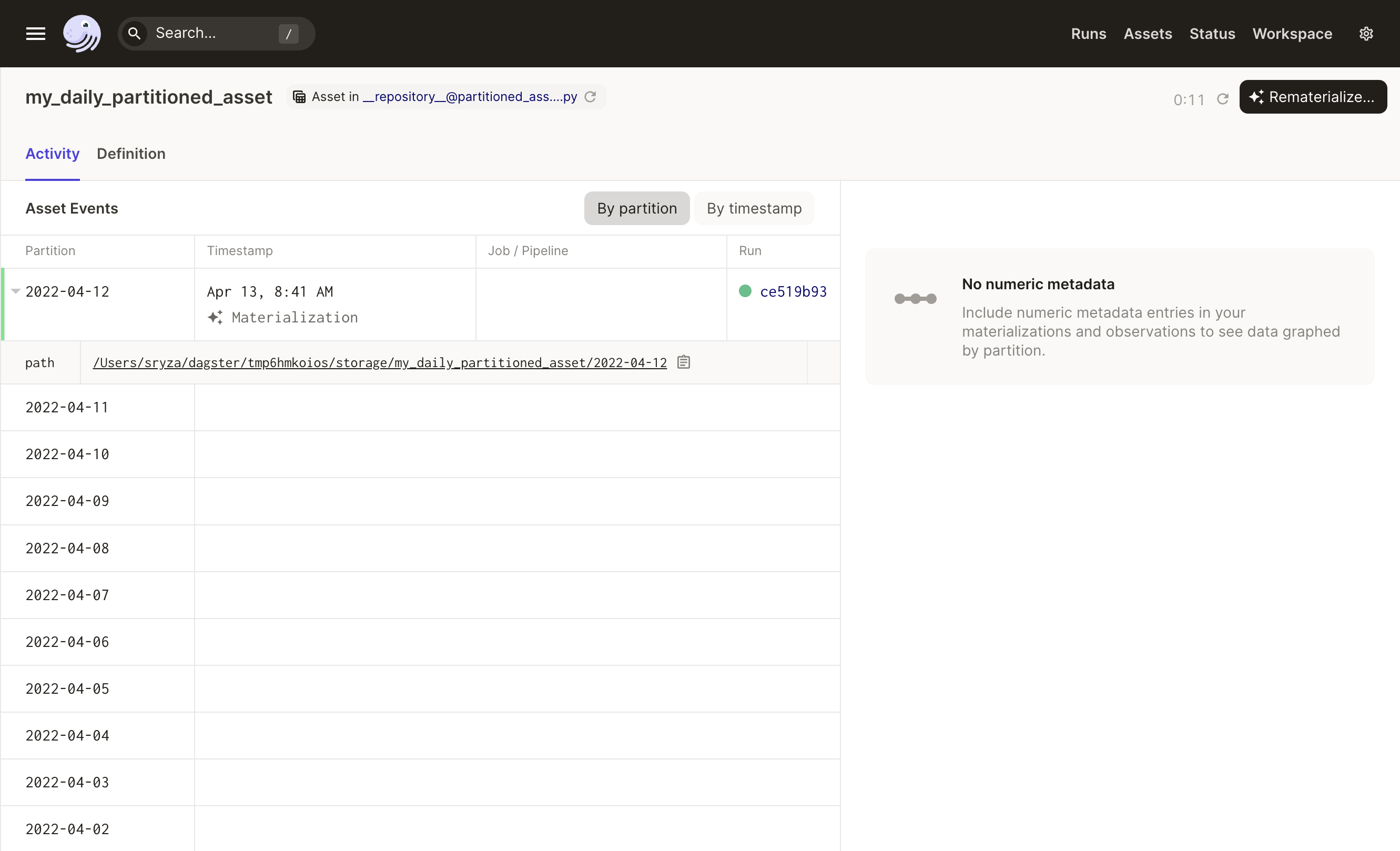This screenshot has width=1400, height=851.
Task: Enable By partition grouping
Action: pos(636,208)
